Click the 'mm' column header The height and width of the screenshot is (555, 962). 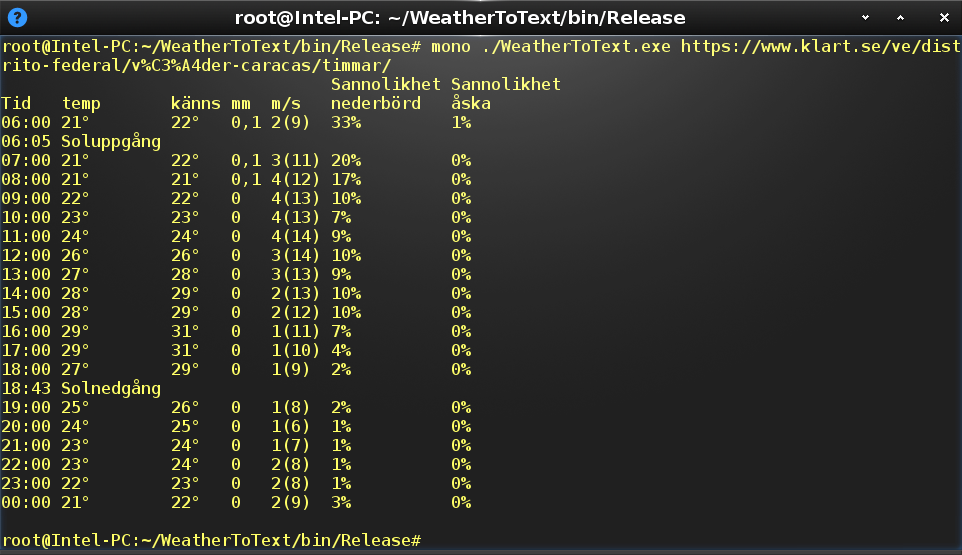click(x=241, y=104)
